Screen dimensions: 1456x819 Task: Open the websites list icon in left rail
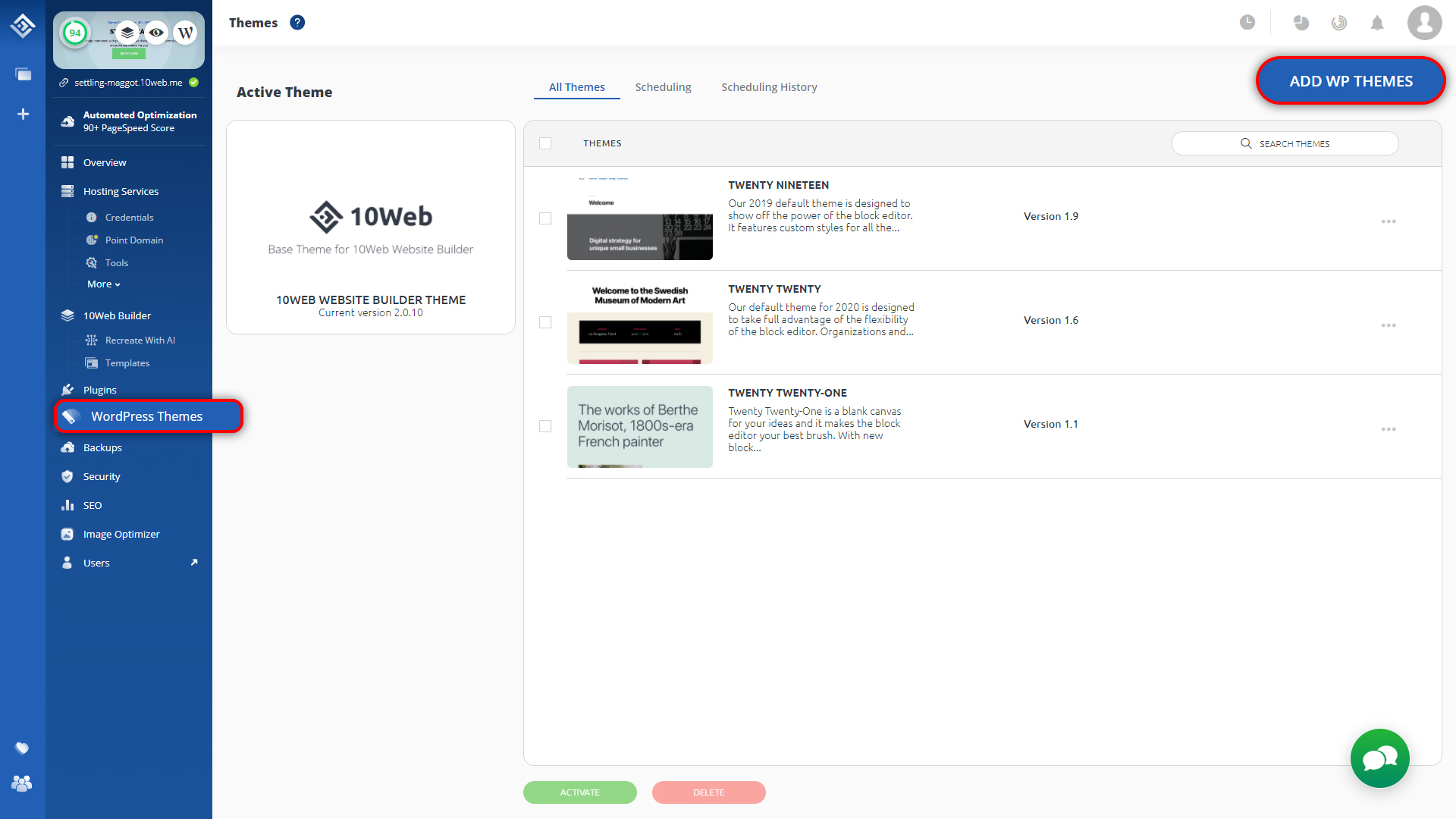click(23, 74)
